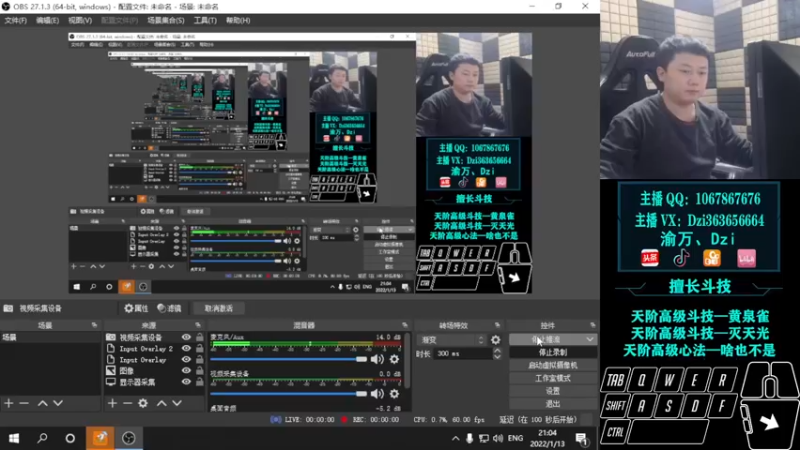This screenshot has height=450, width=800.
Task: Toggle lock on 显示器采集 source
Action: (199, 382)
